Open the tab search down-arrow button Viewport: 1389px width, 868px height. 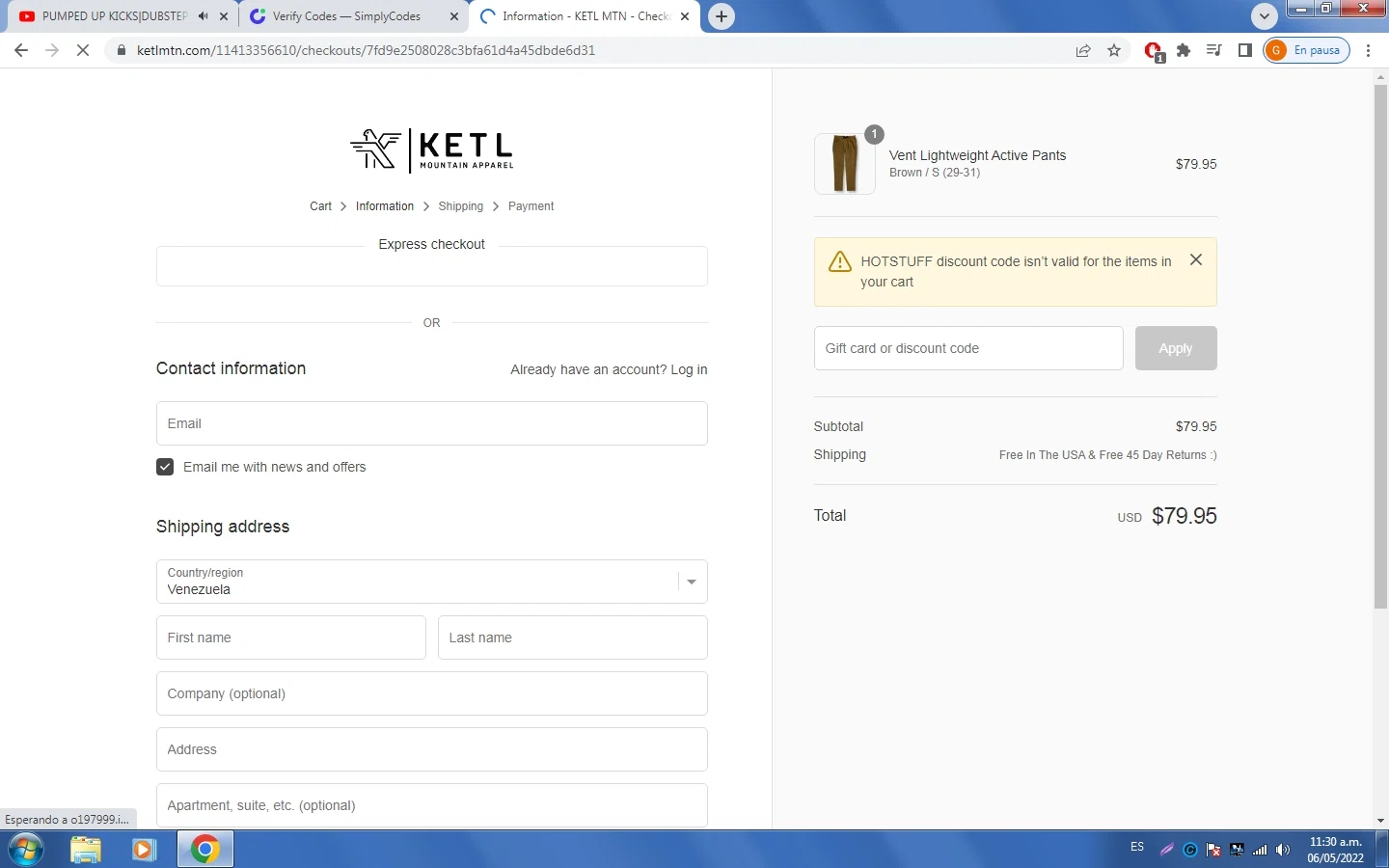pyautogui.click(x=1264, y=16)
